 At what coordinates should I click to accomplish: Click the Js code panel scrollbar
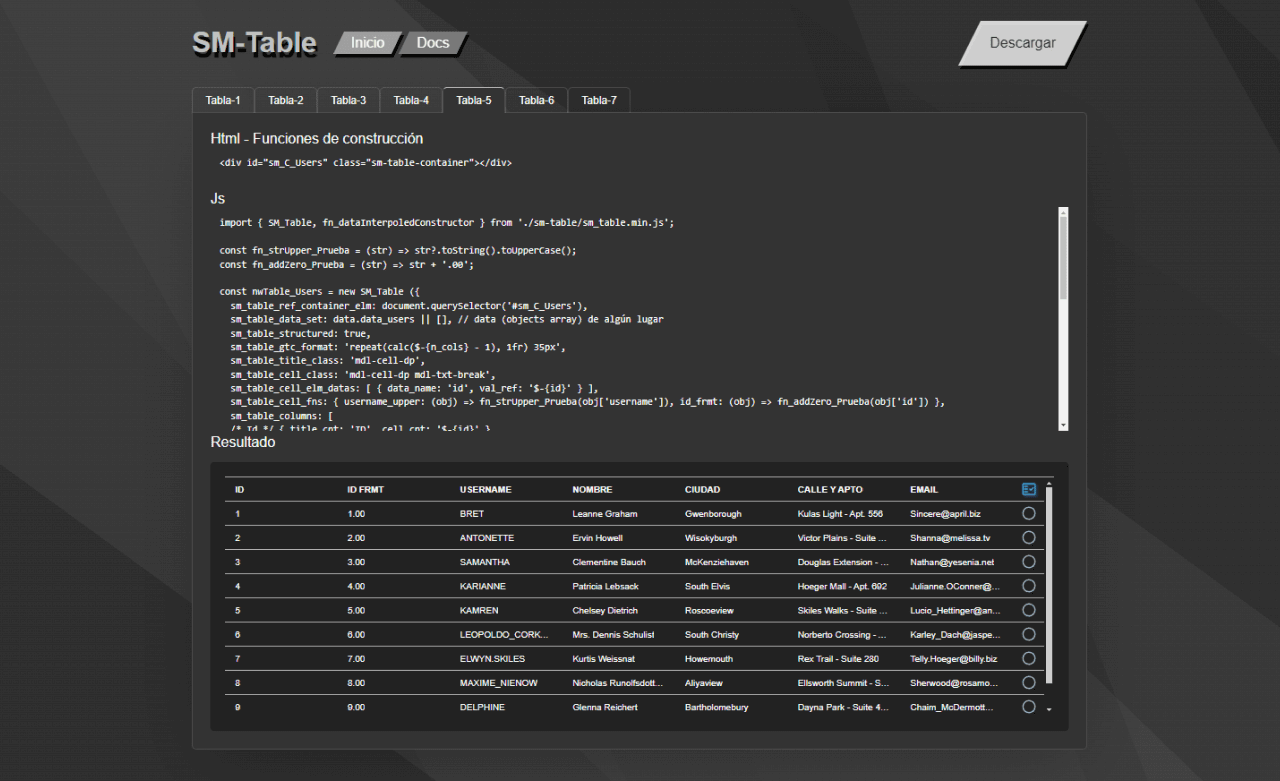pyautogui.click(x=1063, y=320)
